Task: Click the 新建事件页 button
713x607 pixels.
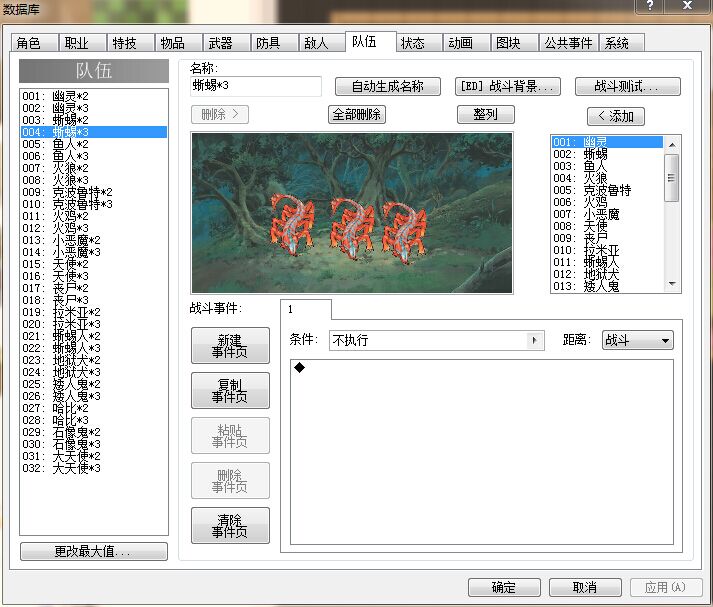Action: click(230, 346)
